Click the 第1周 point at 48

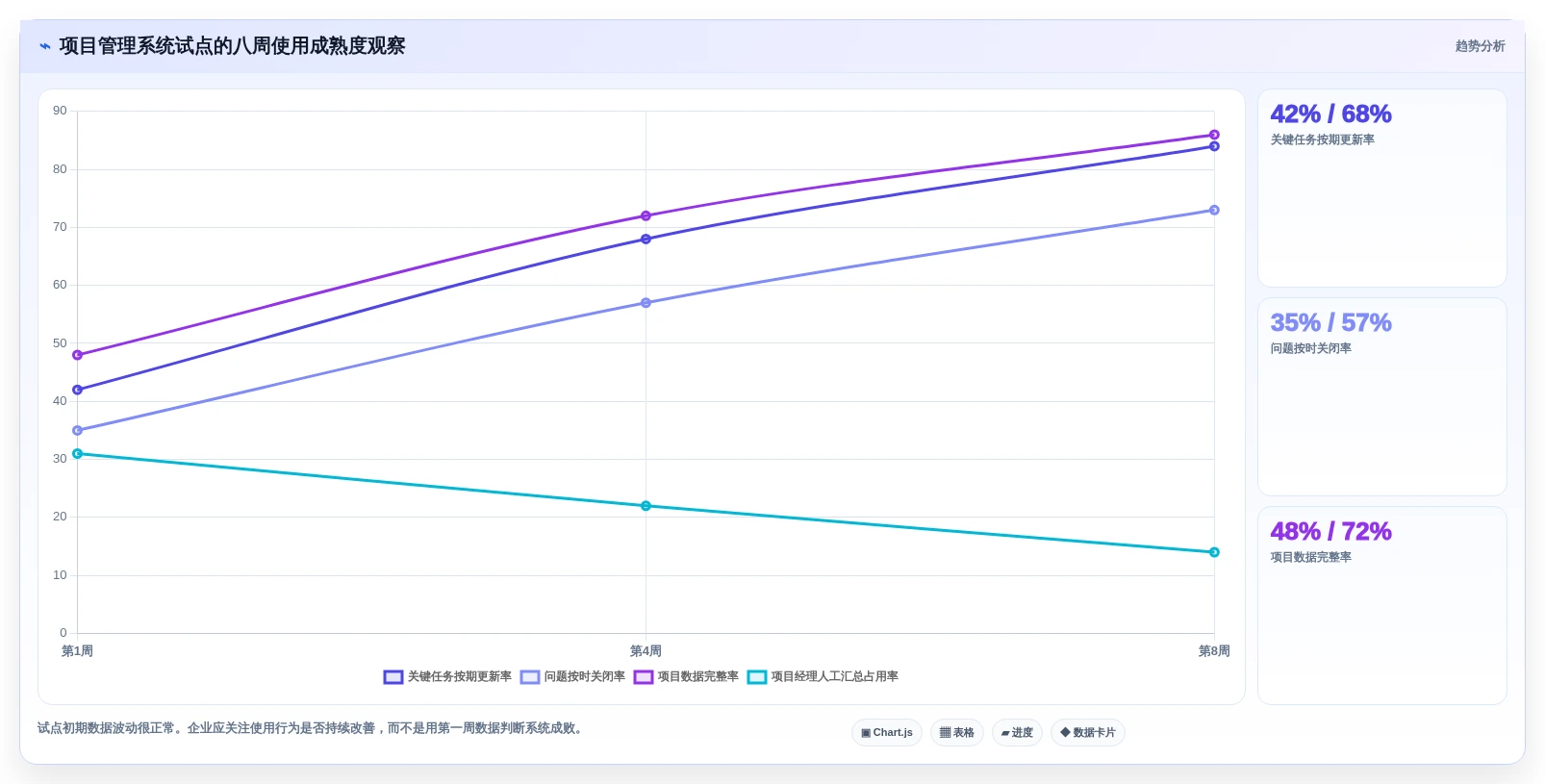78,355
